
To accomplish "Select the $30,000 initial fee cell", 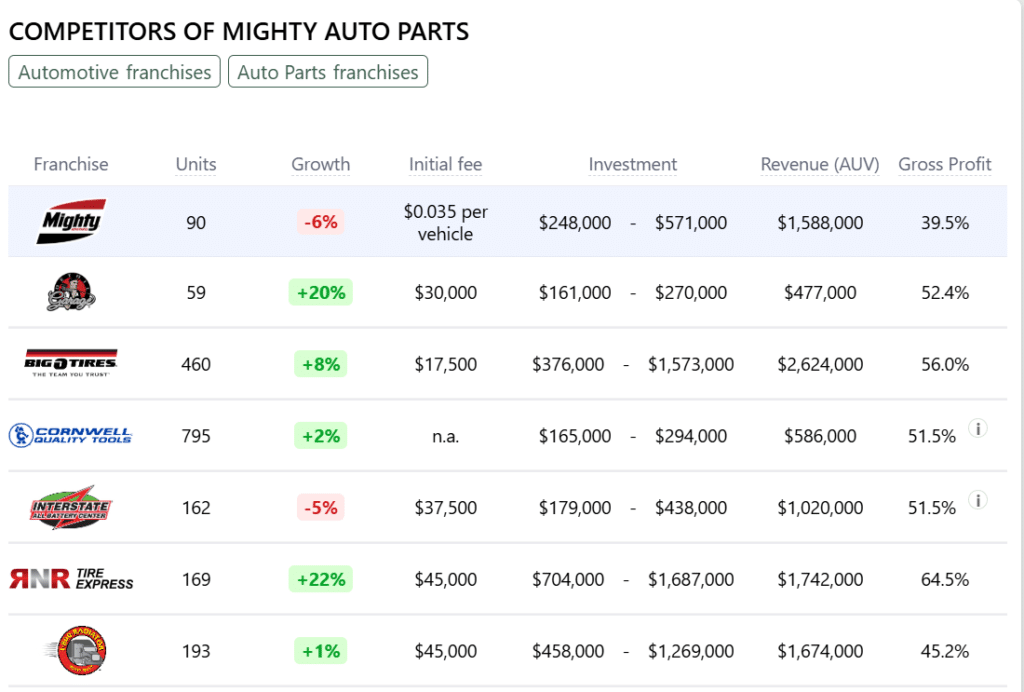I will point(445,292).
